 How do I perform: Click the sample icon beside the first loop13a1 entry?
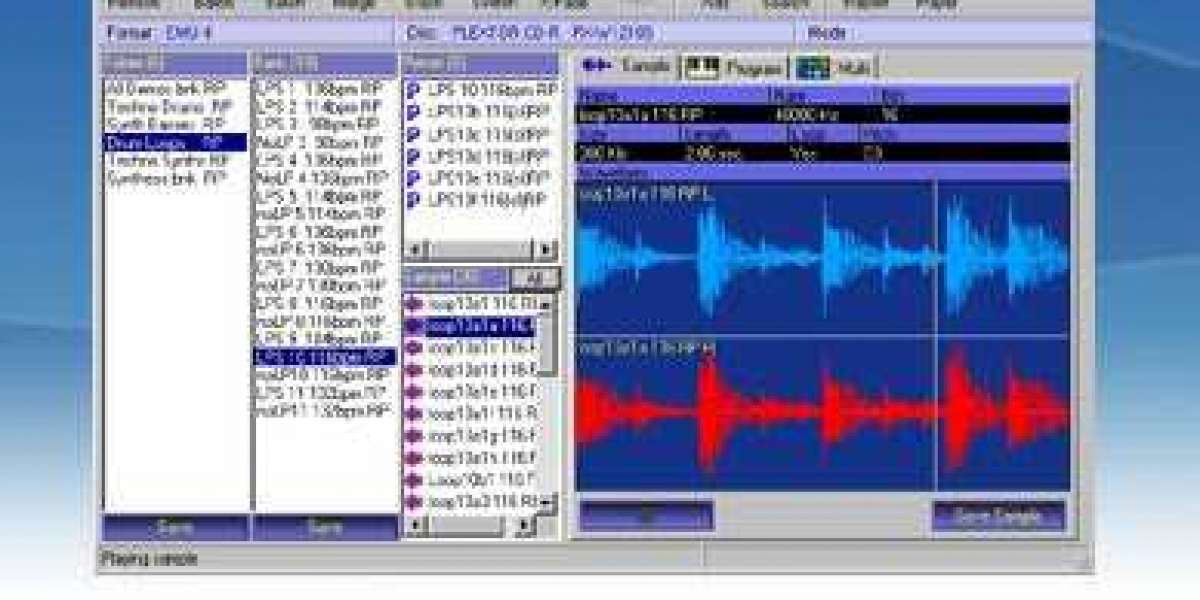(x=413, y=303)
